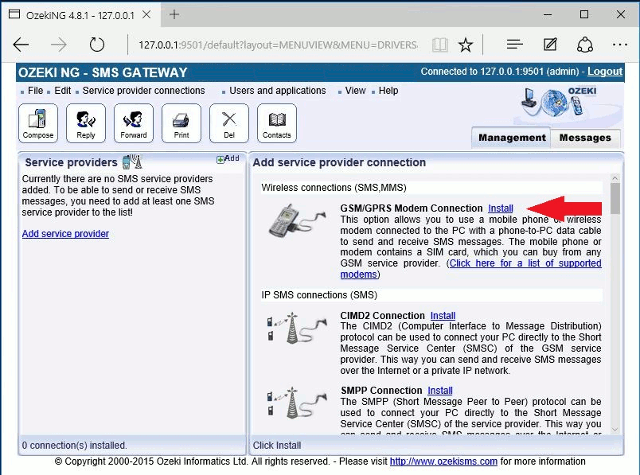Click the IP SMS connections (SMS) heading

[x=319, y=295]
